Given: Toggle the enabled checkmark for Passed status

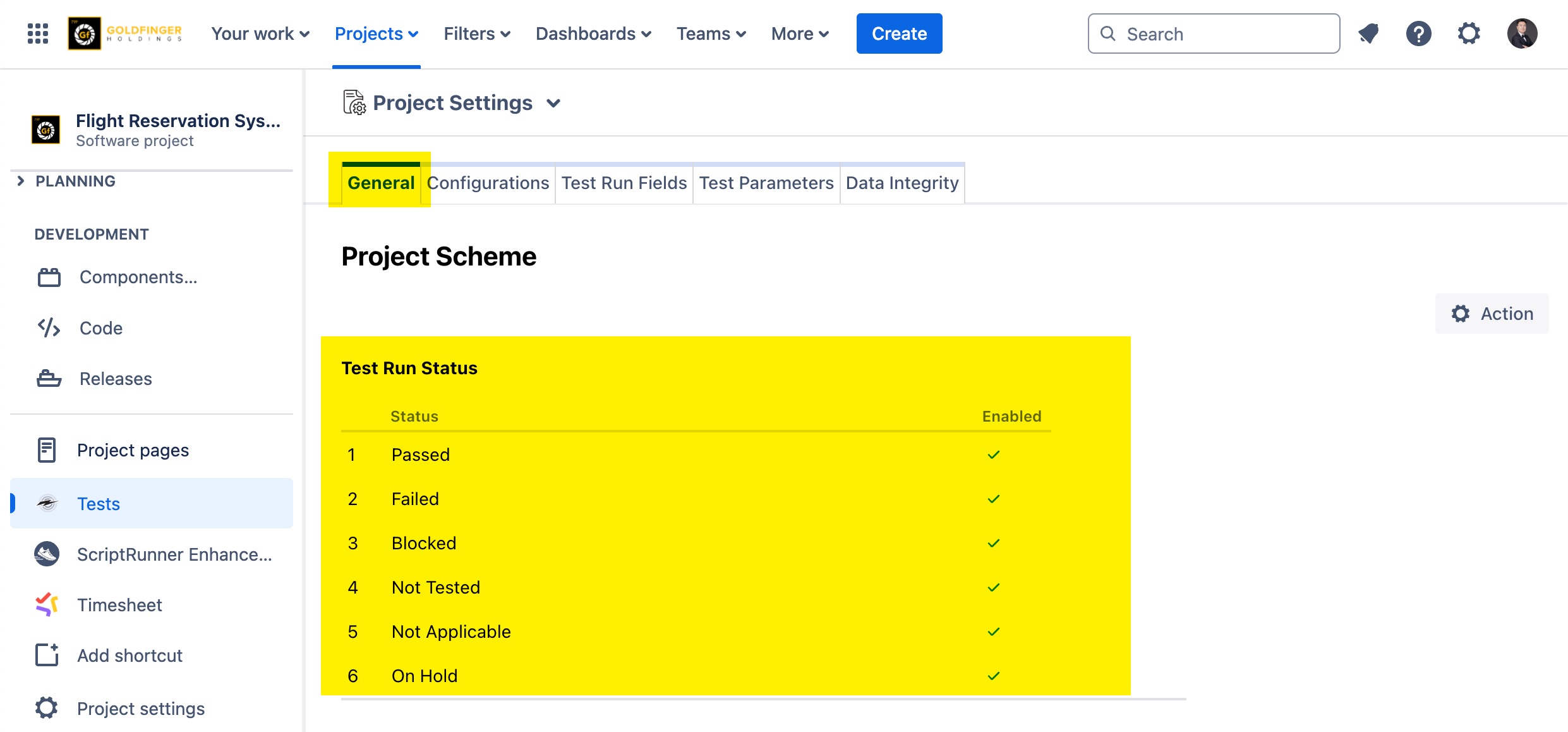Looking at the screenshot, I should coord(994,454).
